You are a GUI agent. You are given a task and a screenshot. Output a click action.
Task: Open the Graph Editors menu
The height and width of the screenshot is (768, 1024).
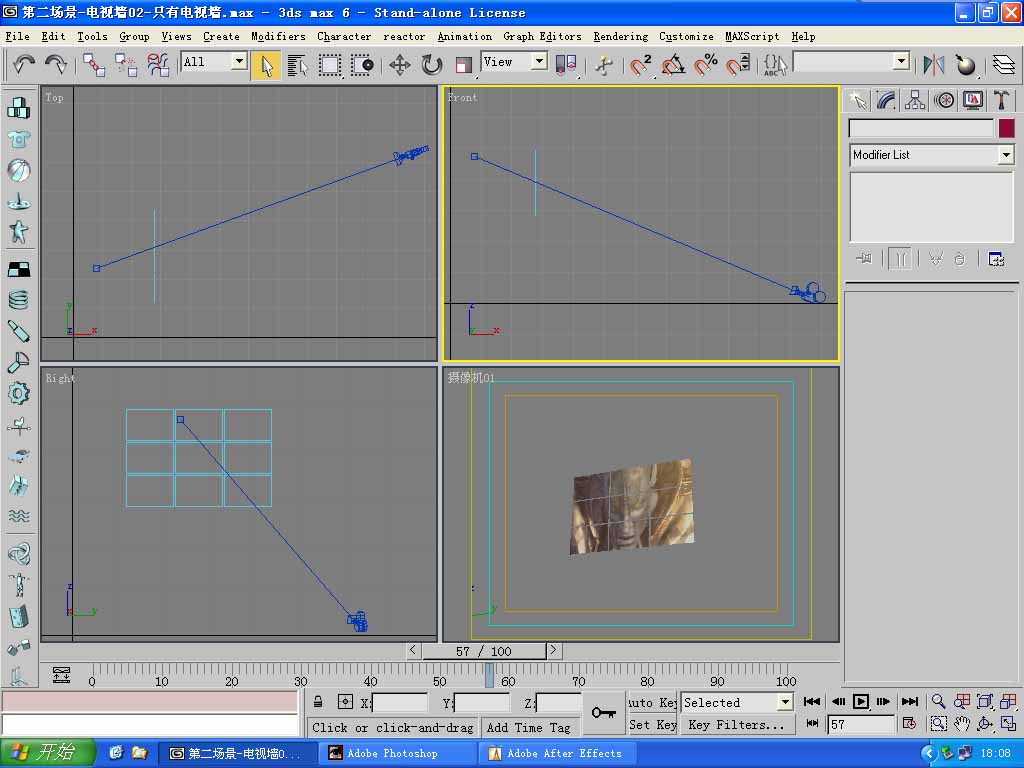click(542, 37)
